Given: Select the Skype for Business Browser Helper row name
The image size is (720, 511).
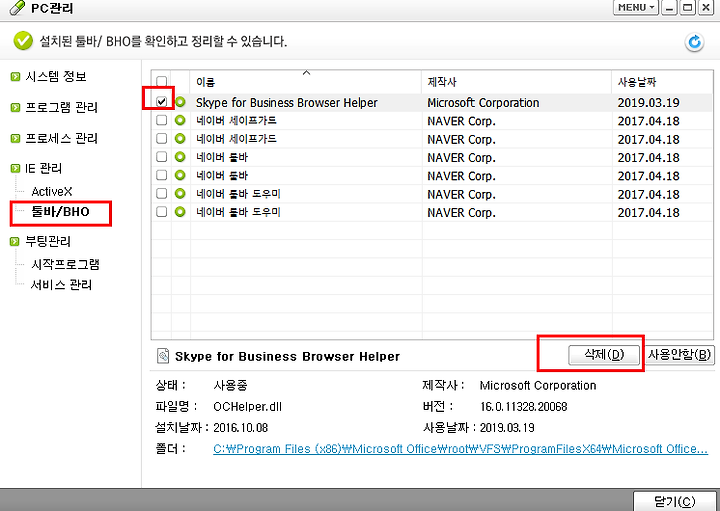Looking at the screenshot, I should click(x=287, y=102).
